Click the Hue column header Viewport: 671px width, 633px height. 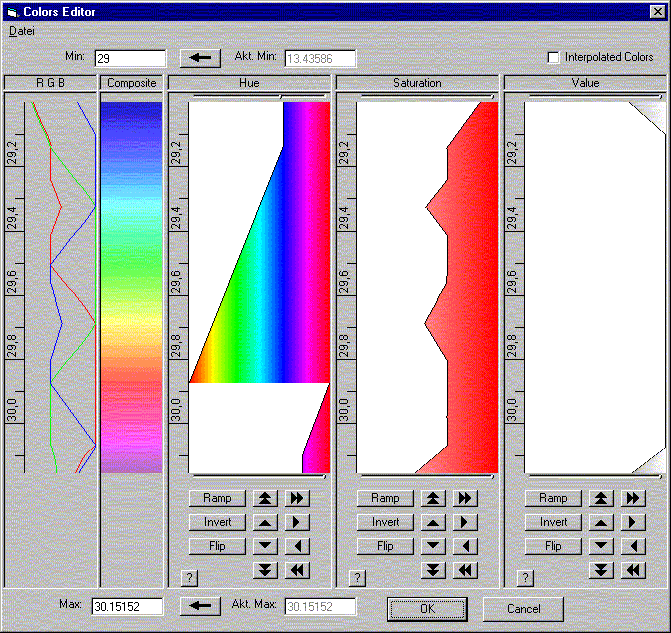click(x=249, y=83)
